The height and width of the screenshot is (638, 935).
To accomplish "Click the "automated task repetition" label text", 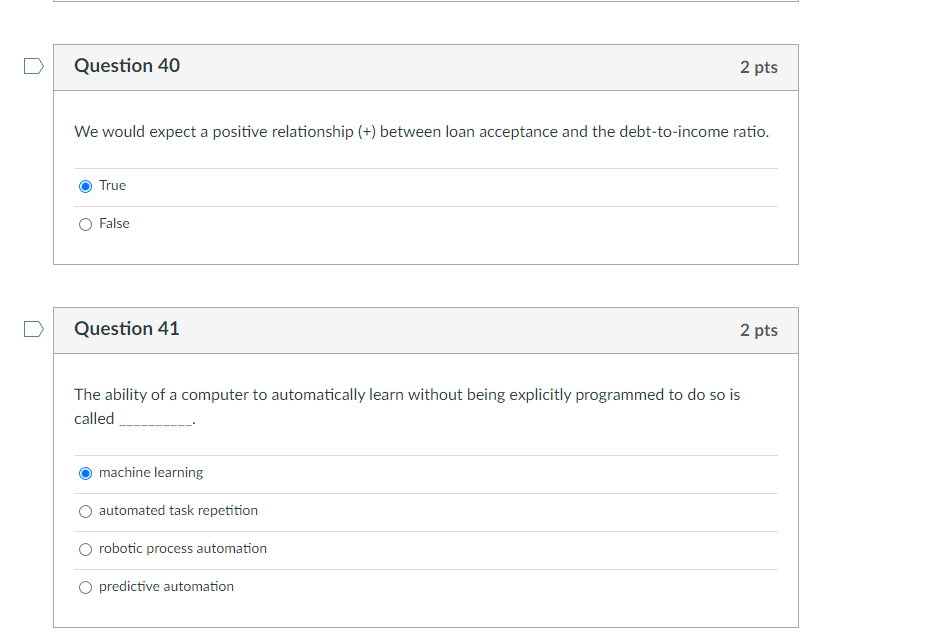I will coord(178,510).
